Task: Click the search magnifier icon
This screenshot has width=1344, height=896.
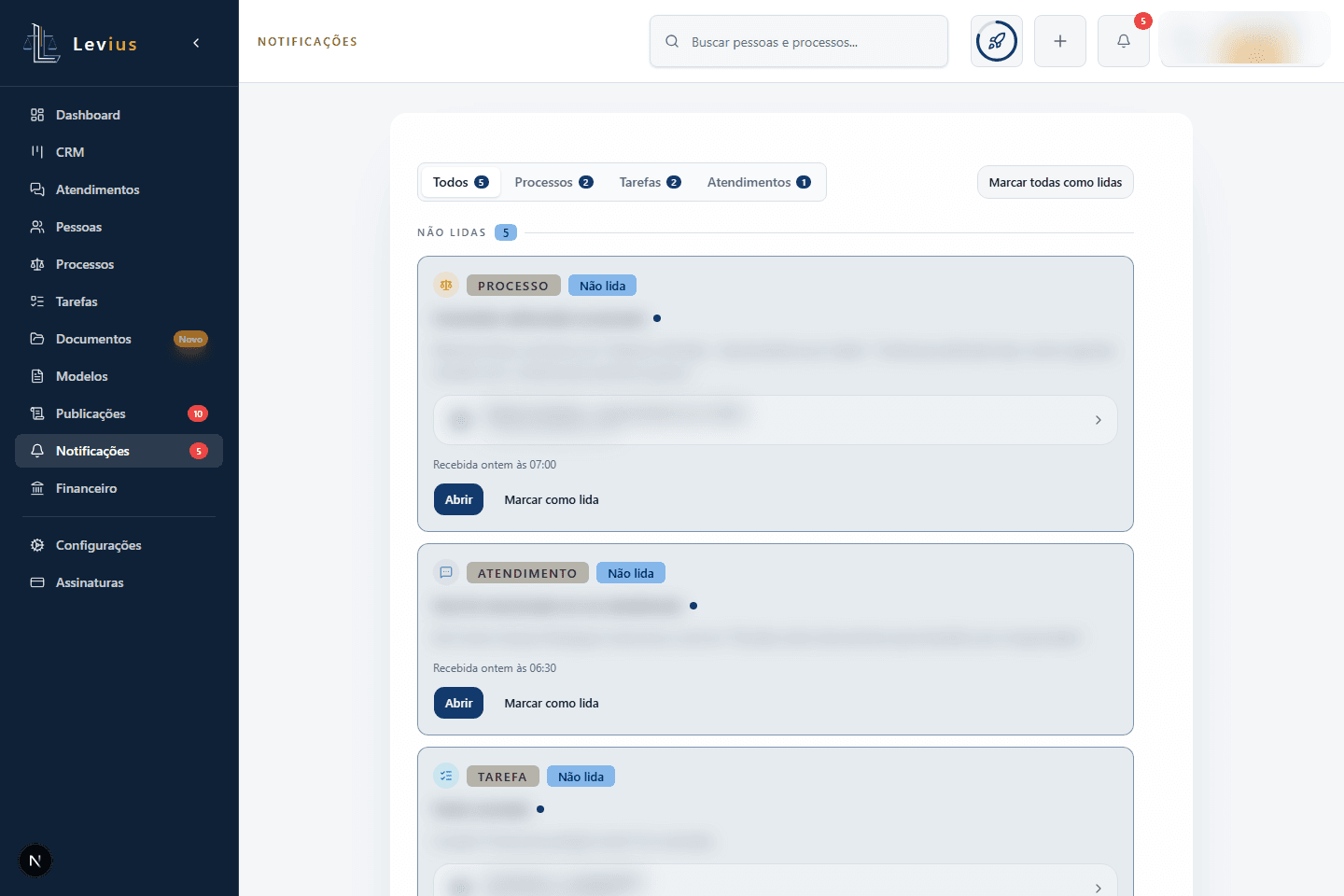Action: (x=672, y=42)
